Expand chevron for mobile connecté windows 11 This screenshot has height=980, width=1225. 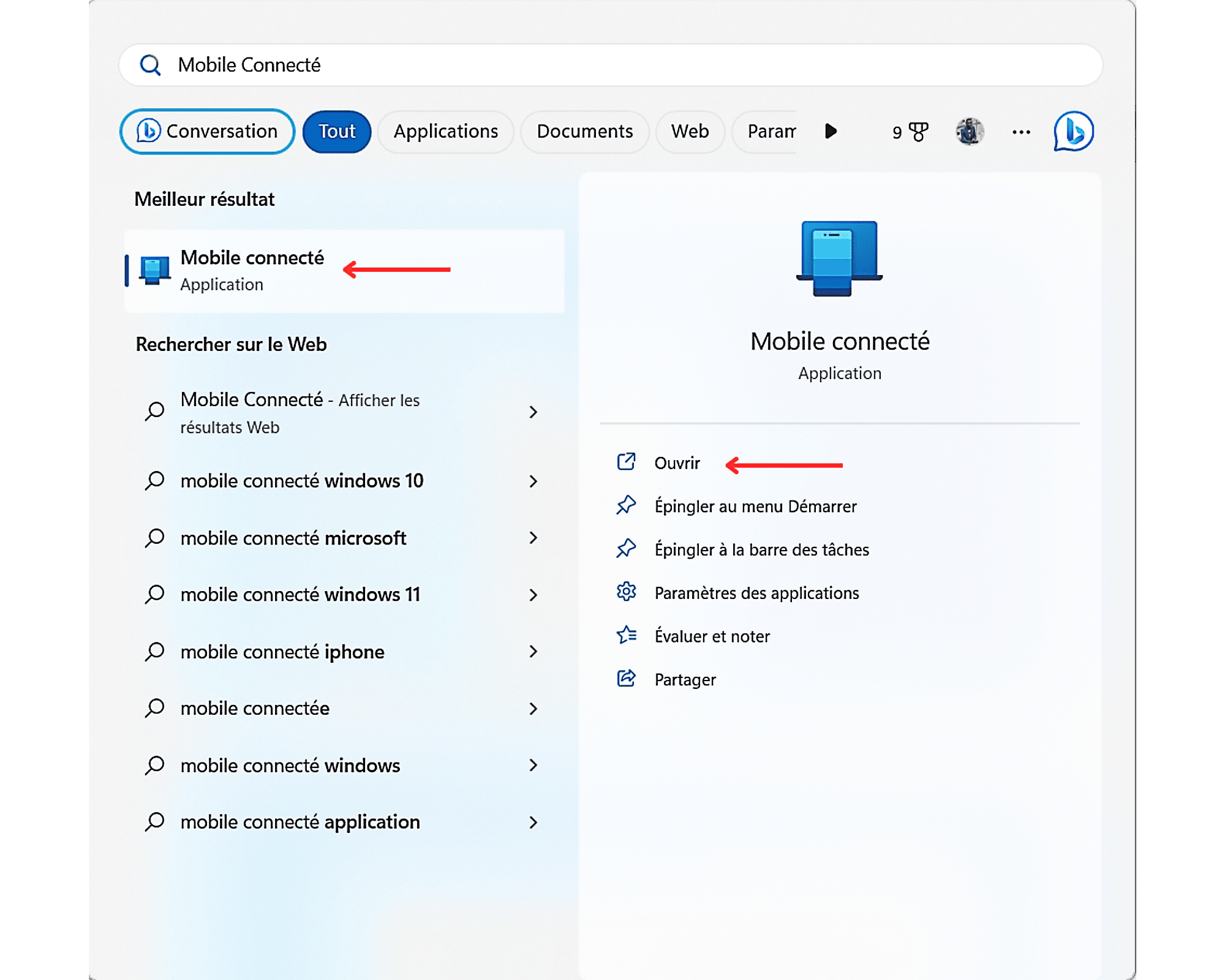[533, 595]
